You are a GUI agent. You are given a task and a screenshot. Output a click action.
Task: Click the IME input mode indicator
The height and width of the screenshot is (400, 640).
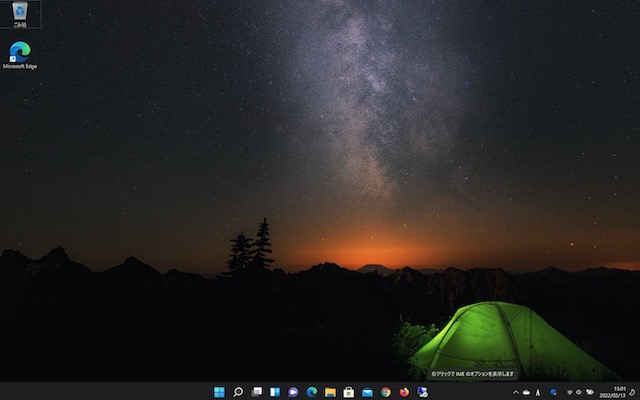coord(538,393)
